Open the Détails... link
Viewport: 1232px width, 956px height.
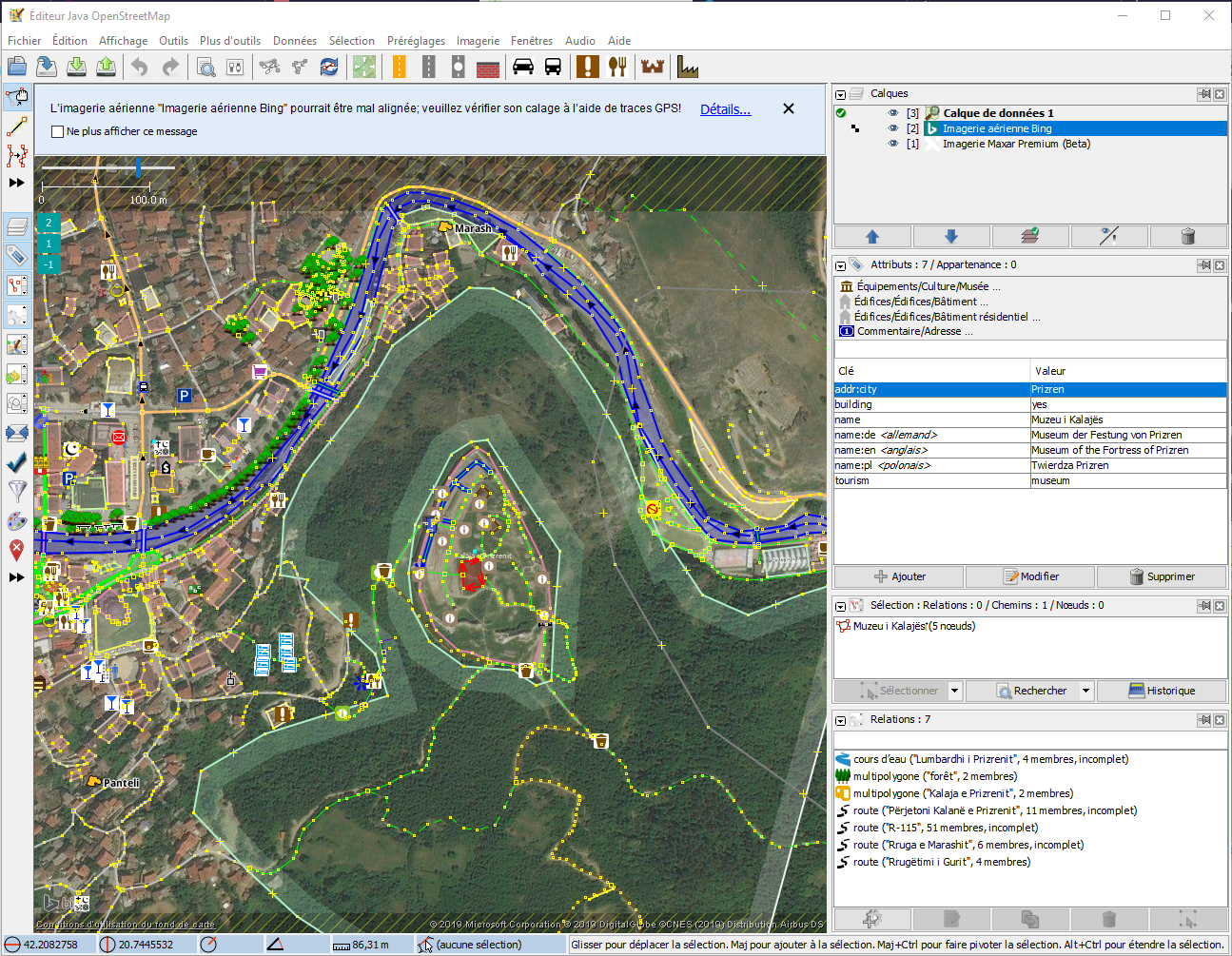[x=725, y=109]
